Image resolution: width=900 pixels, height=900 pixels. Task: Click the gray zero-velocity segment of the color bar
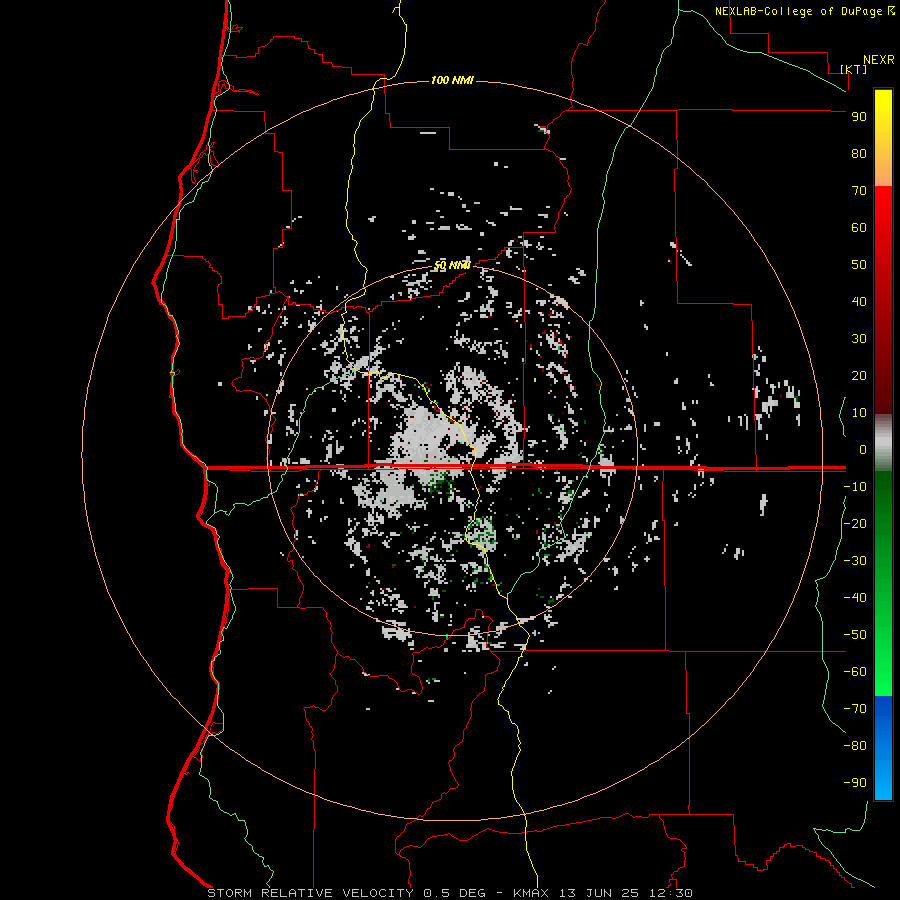pyautogui.click(x=883, y=443)
